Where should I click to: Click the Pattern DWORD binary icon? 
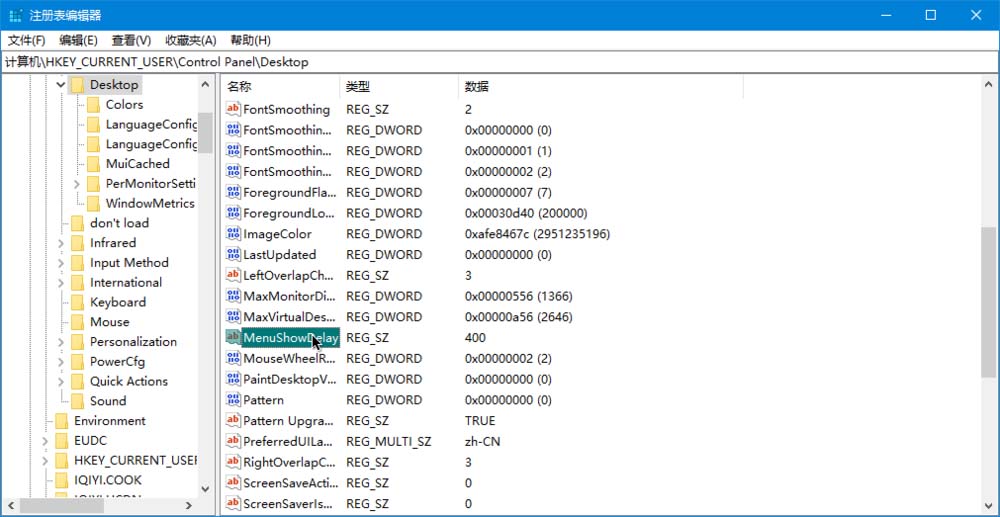pos(233,400)
